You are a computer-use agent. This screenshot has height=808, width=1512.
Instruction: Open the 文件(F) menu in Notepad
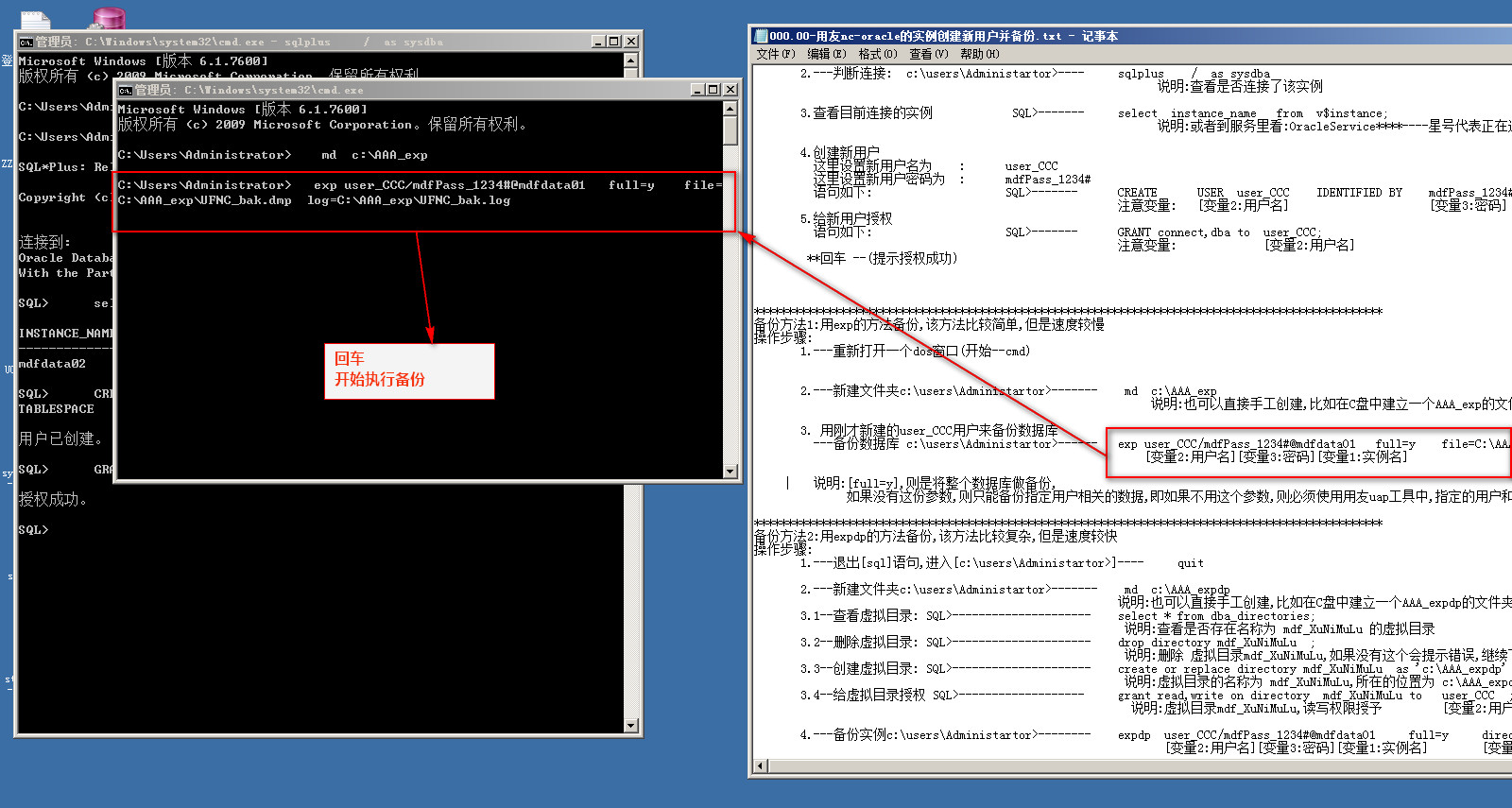click(775, 54)
